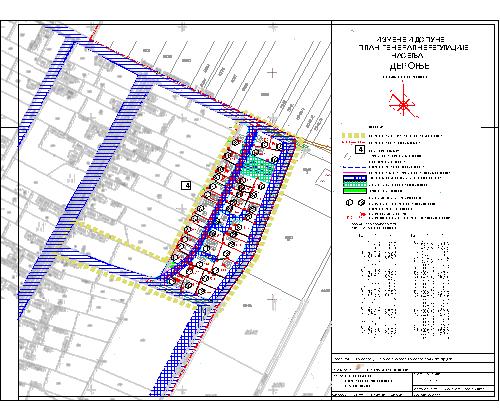Click the blue dashed line legend sample
Image resolution: width=500 pixels, height=420 pixels.
pyautogui.click(x=354, y=167)
